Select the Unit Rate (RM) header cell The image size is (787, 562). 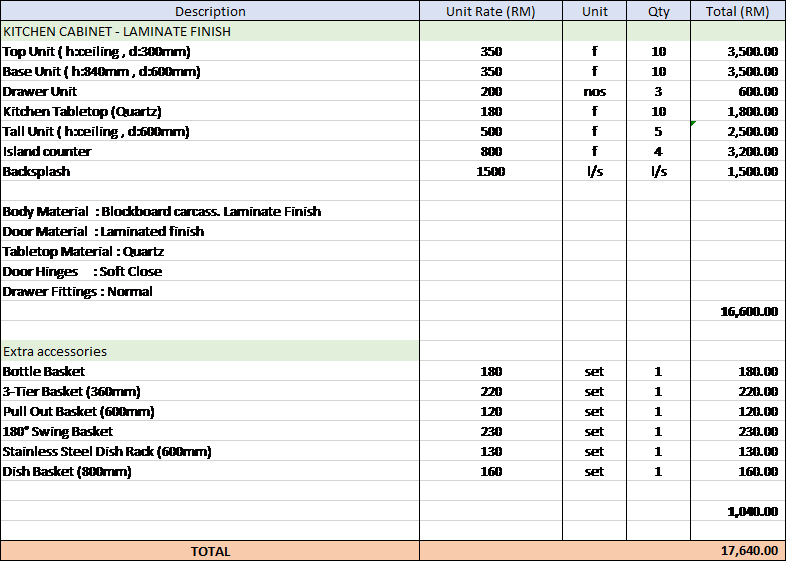coord(490,12)
